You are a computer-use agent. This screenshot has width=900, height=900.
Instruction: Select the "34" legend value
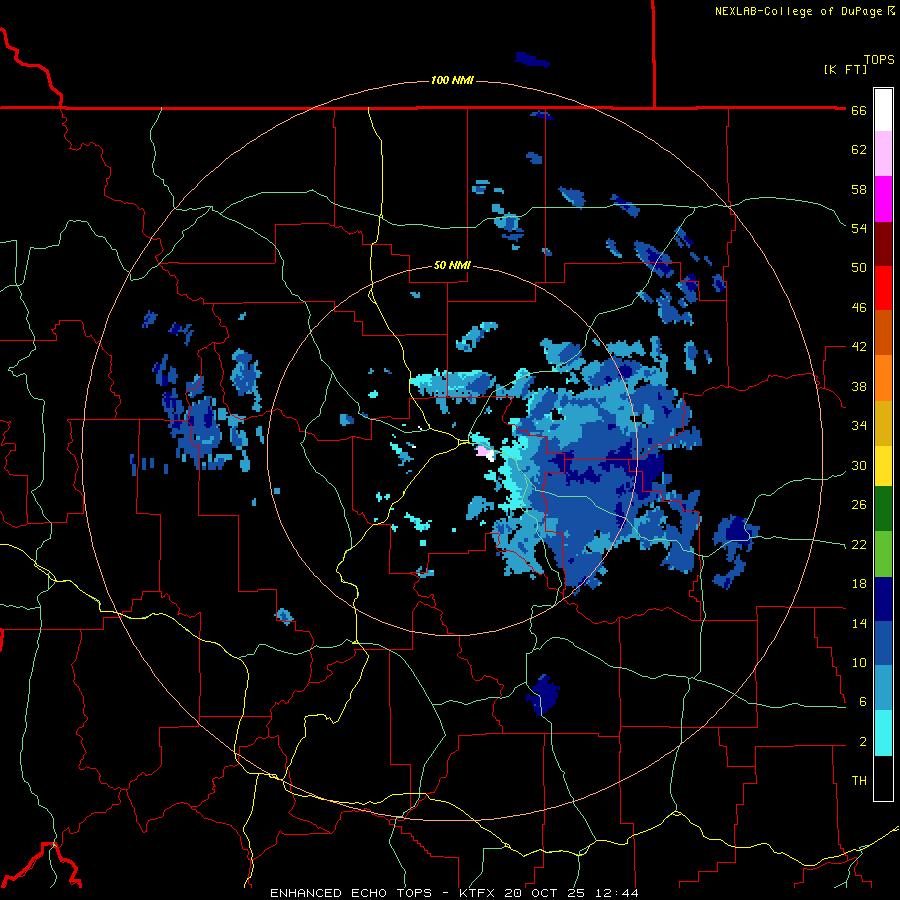[x=859, y=426]
